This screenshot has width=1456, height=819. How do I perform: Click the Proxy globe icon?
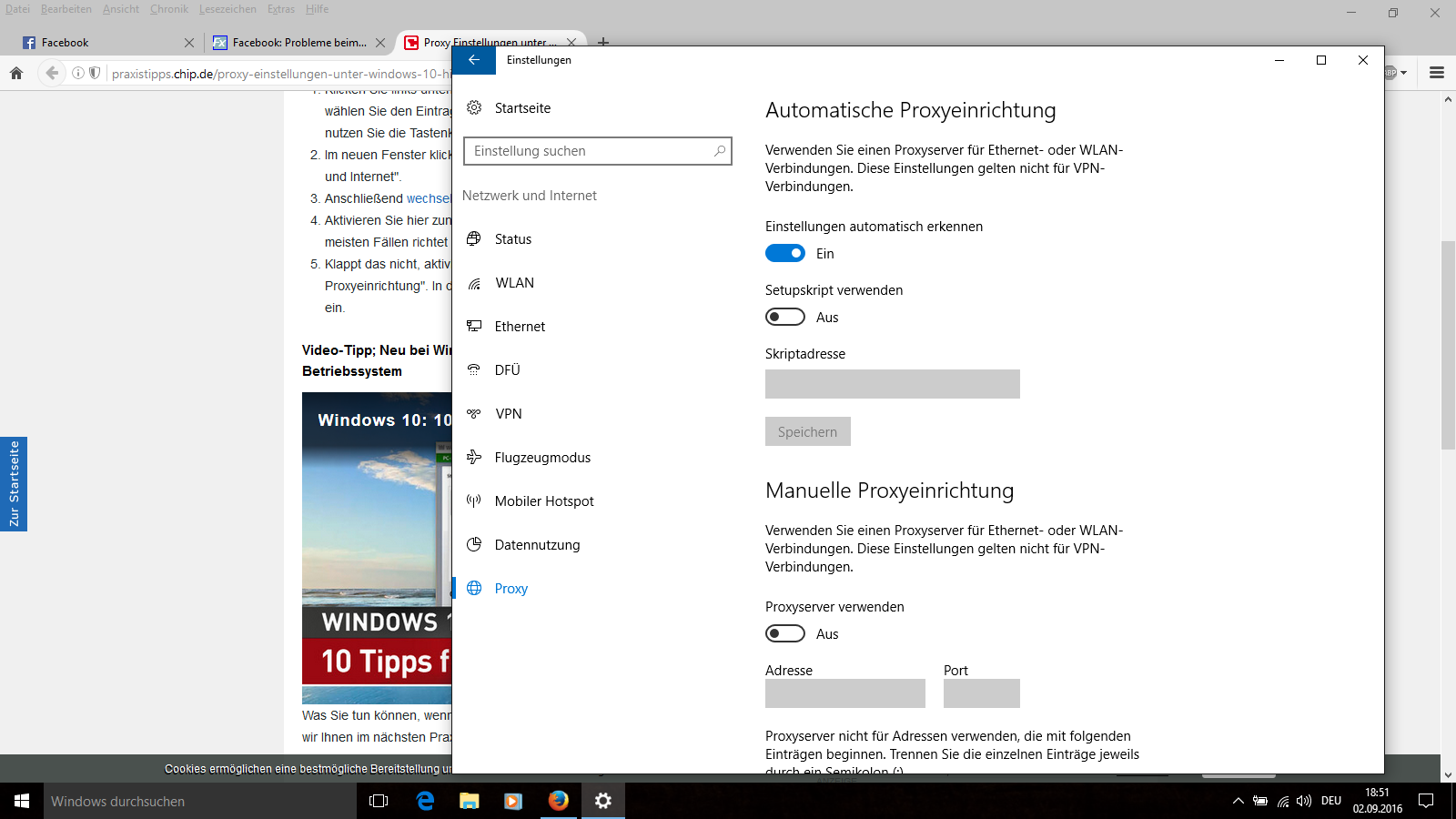click(x=474, y=588)
